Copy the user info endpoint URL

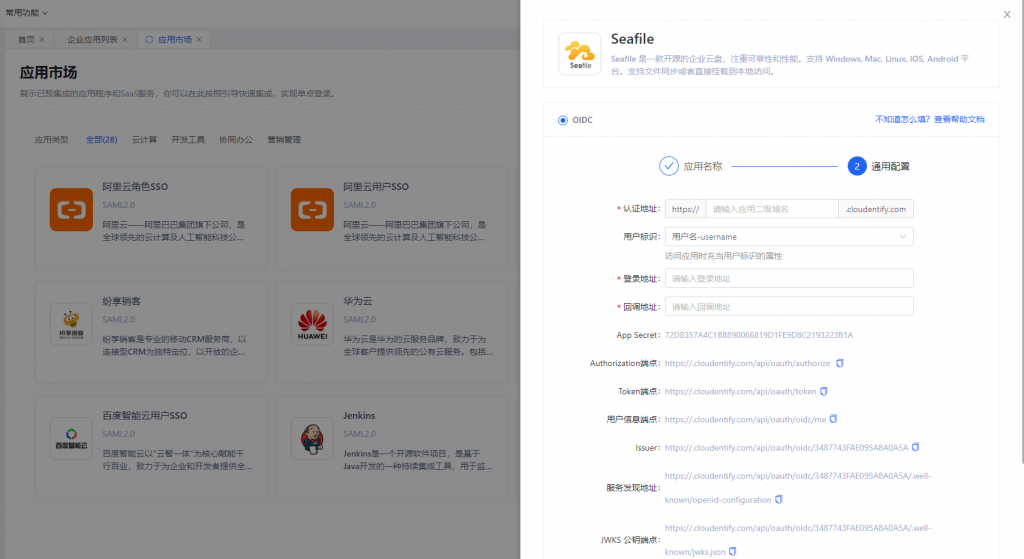click(x=833, y=419)
